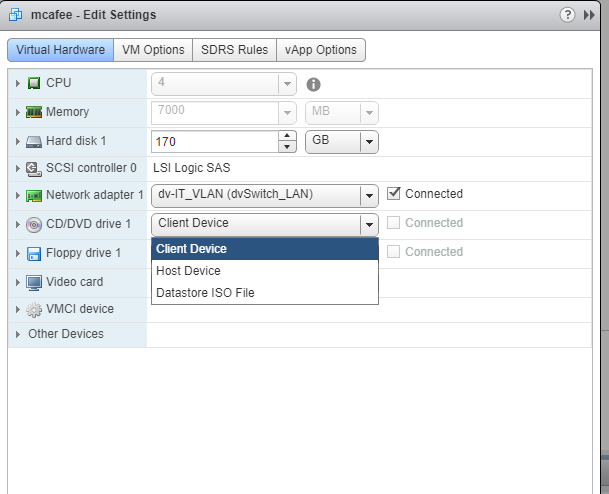Switch to the VM Options tab
The width and height of the screenshot is (609, 494).
click(x=153, y=50)
